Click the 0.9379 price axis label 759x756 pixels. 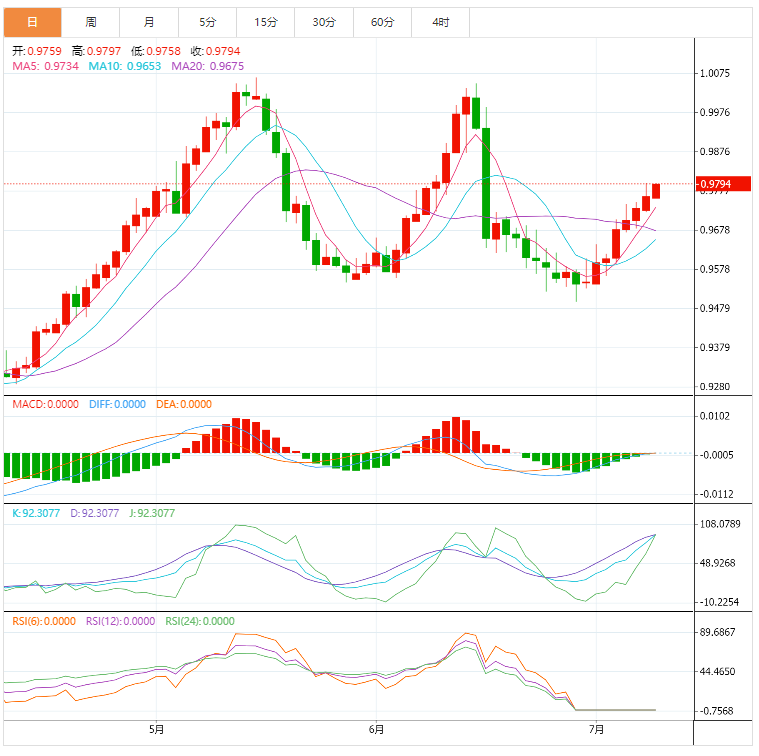point(714,348)
